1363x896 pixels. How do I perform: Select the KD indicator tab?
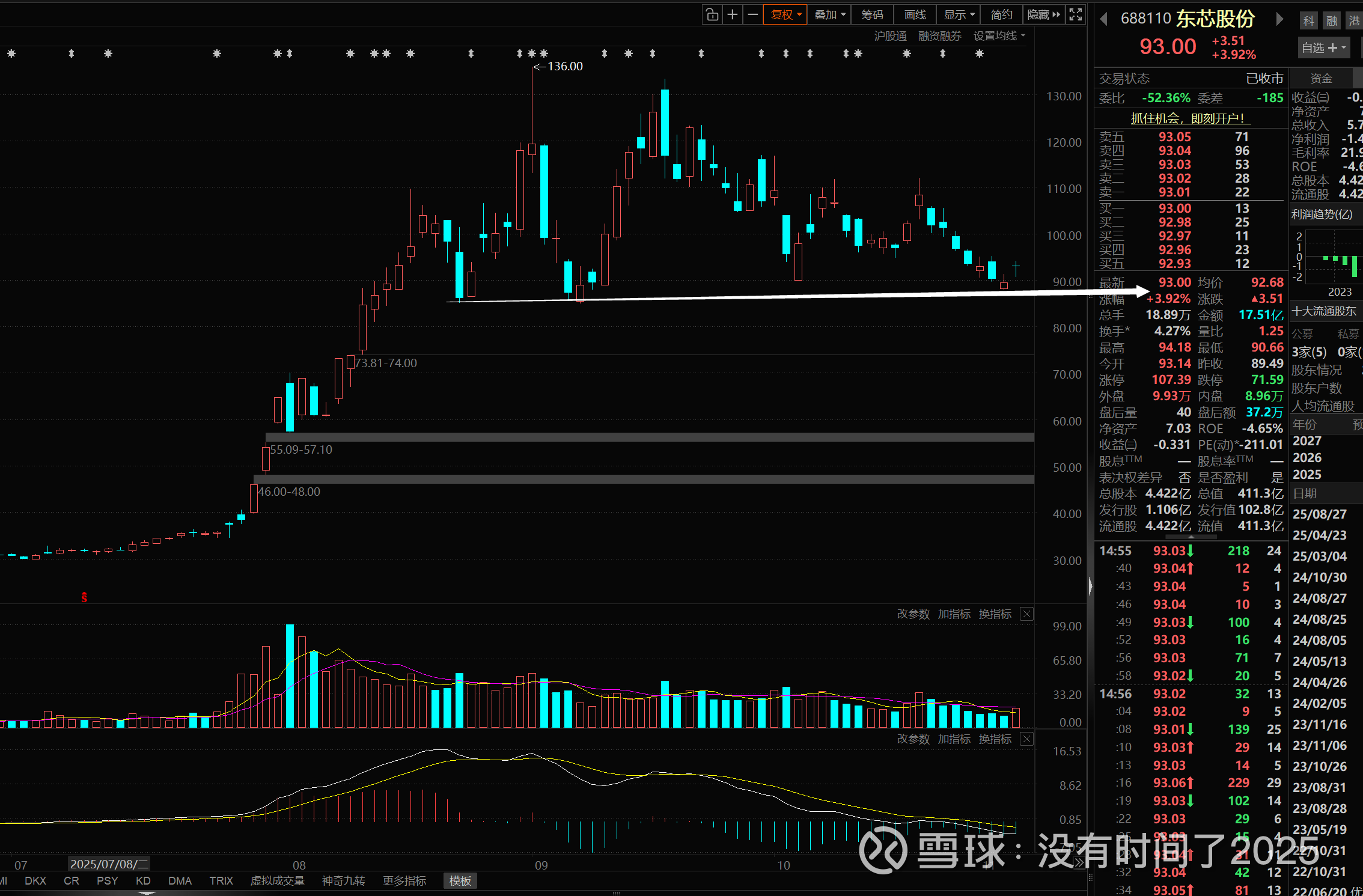click(x=143, y=880)
